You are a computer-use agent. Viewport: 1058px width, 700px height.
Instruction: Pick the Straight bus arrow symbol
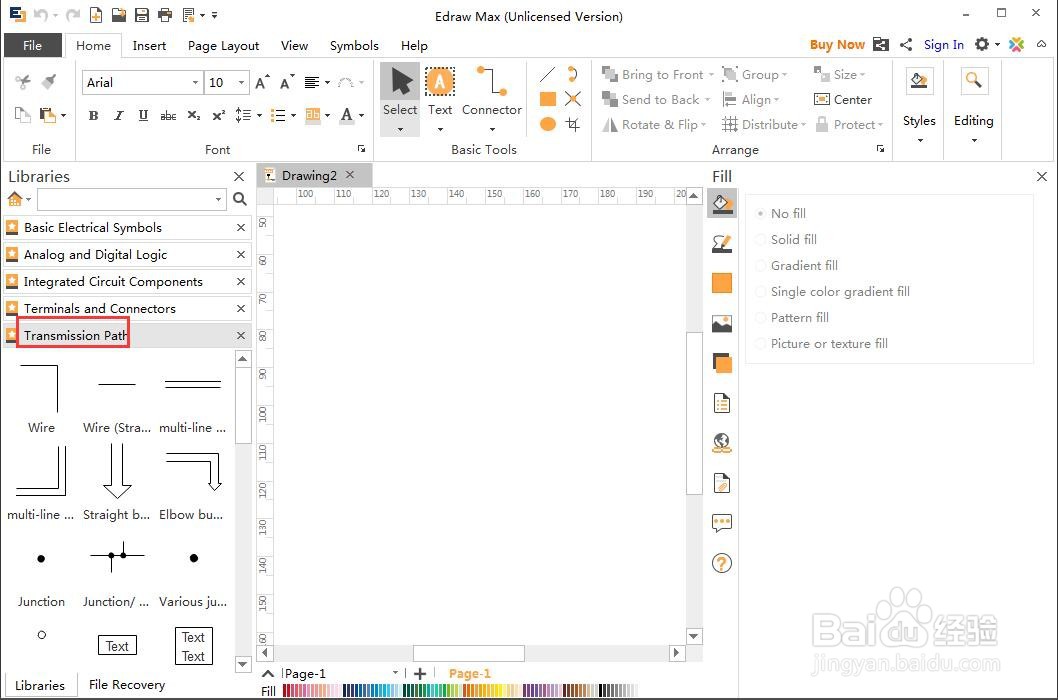click(x=117, y=483)
